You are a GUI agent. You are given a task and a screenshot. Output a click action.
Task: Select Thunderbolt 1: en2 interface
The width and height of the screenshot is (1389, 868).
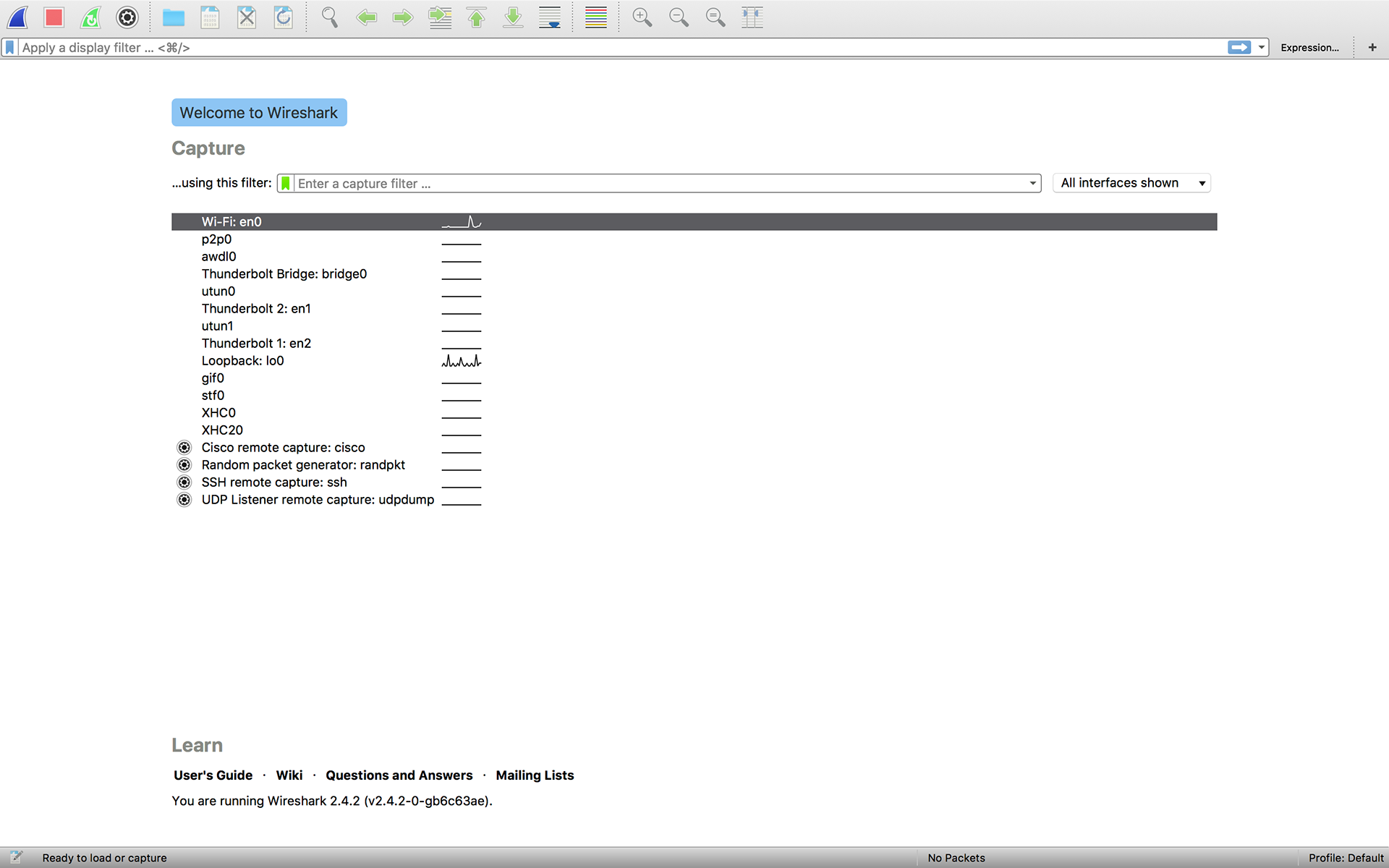coord(694,343)
